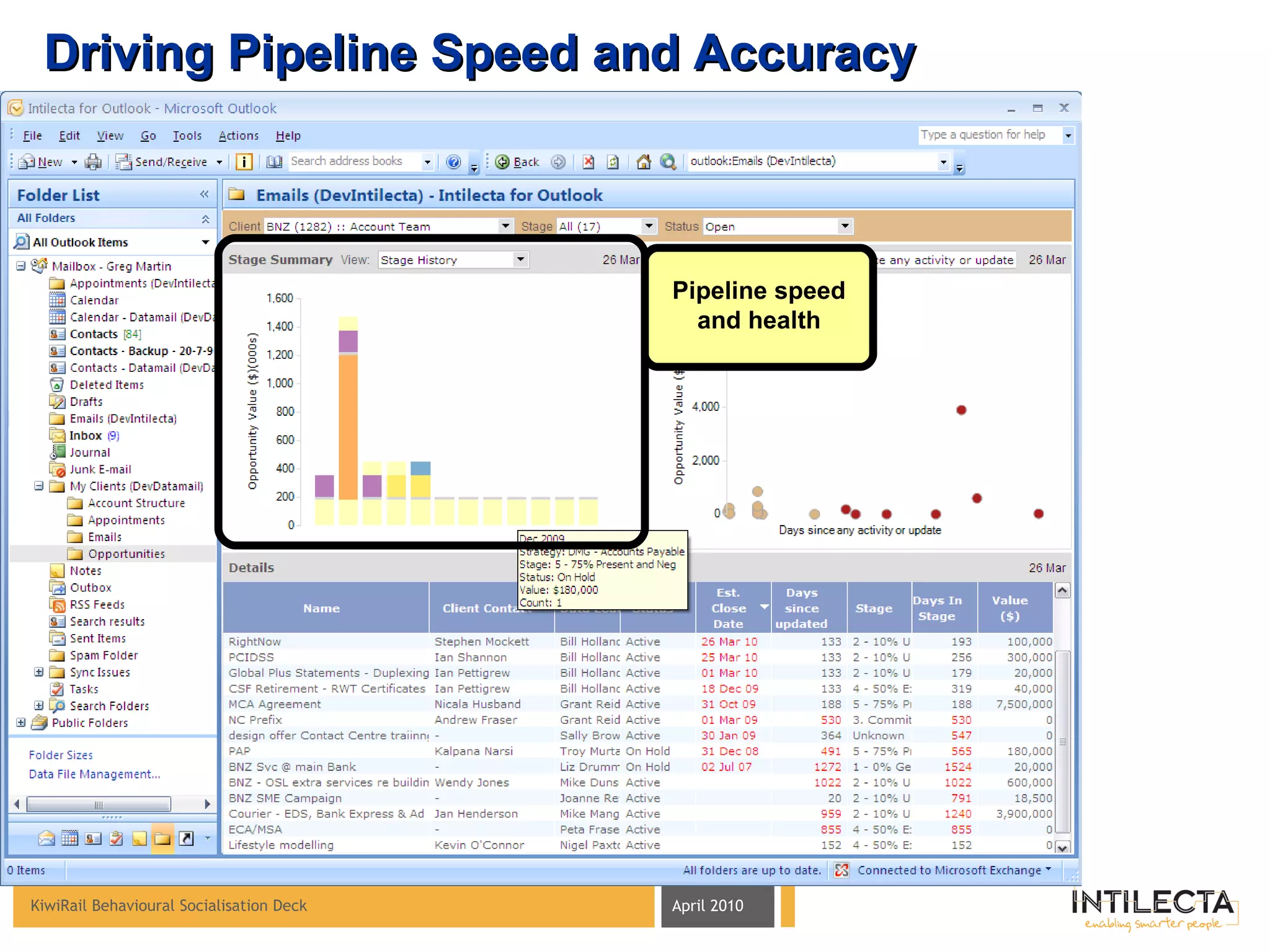Image resolution: width=1270 pixels, height=952 pixels.
Task: Click the Print icon in toolbar
Action: pyautogui.click(x=93, y=162)
